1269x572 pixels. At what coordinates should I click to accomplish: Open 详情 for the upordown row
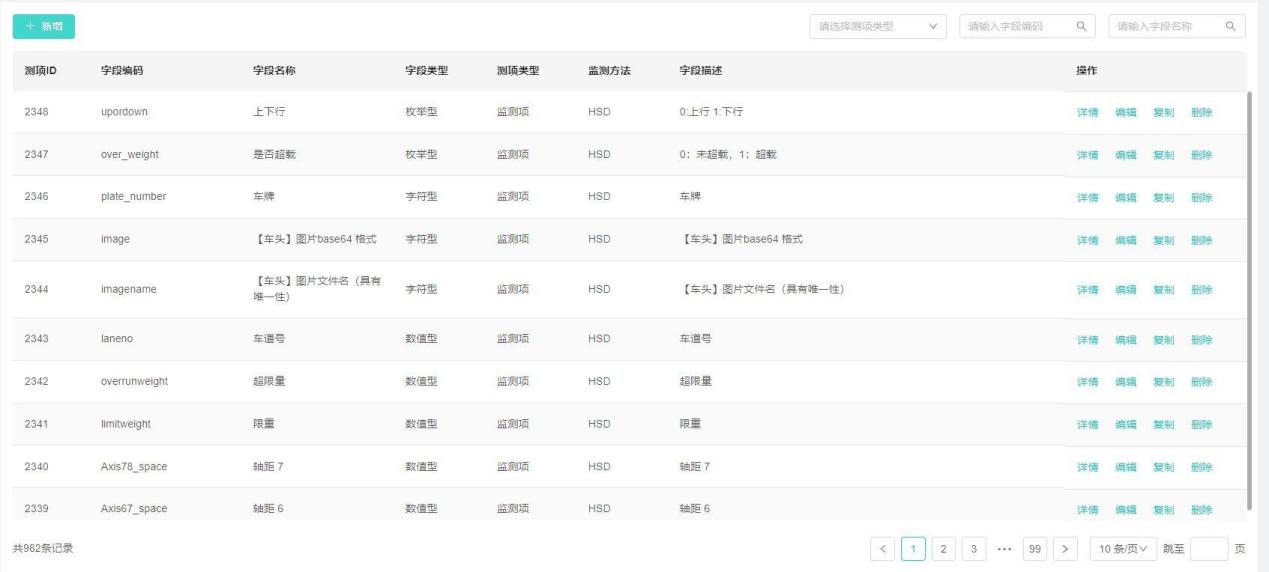point(1087,113)
